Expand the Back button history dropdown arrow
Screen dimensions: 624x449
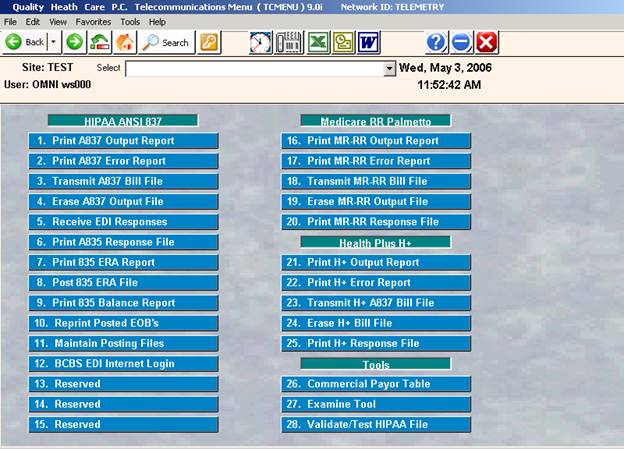(x=53, y=42)
